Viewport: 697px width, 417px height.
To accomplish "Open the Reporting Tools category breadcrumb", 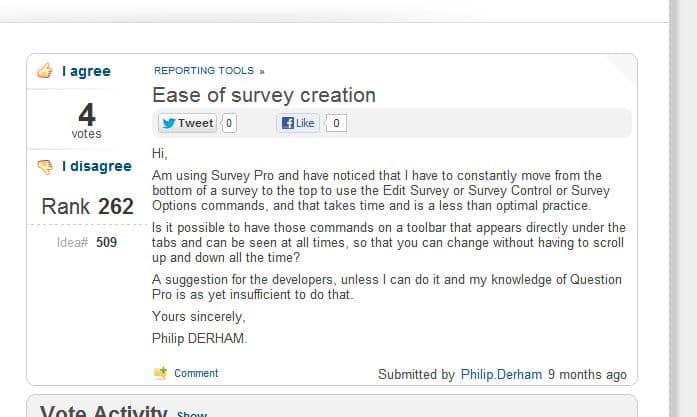I will (204, 71).
